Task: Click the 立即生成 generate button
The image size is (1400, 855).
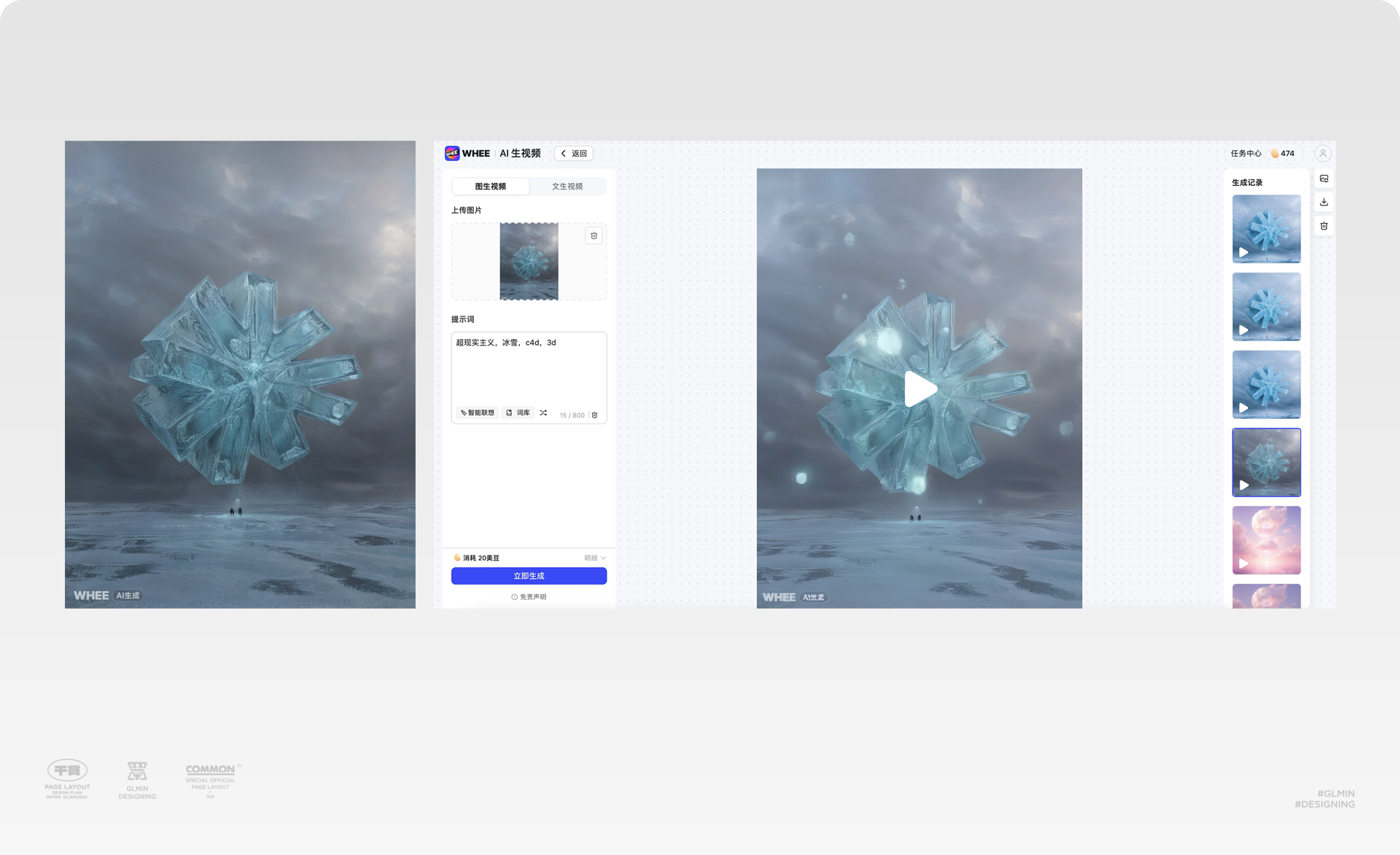Action: coord(529,576)
